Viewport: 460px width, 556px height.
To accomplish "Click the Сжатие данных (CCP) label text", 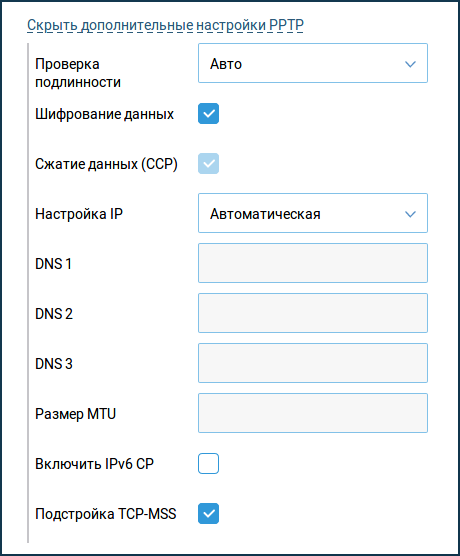I will tap(106, 164).
